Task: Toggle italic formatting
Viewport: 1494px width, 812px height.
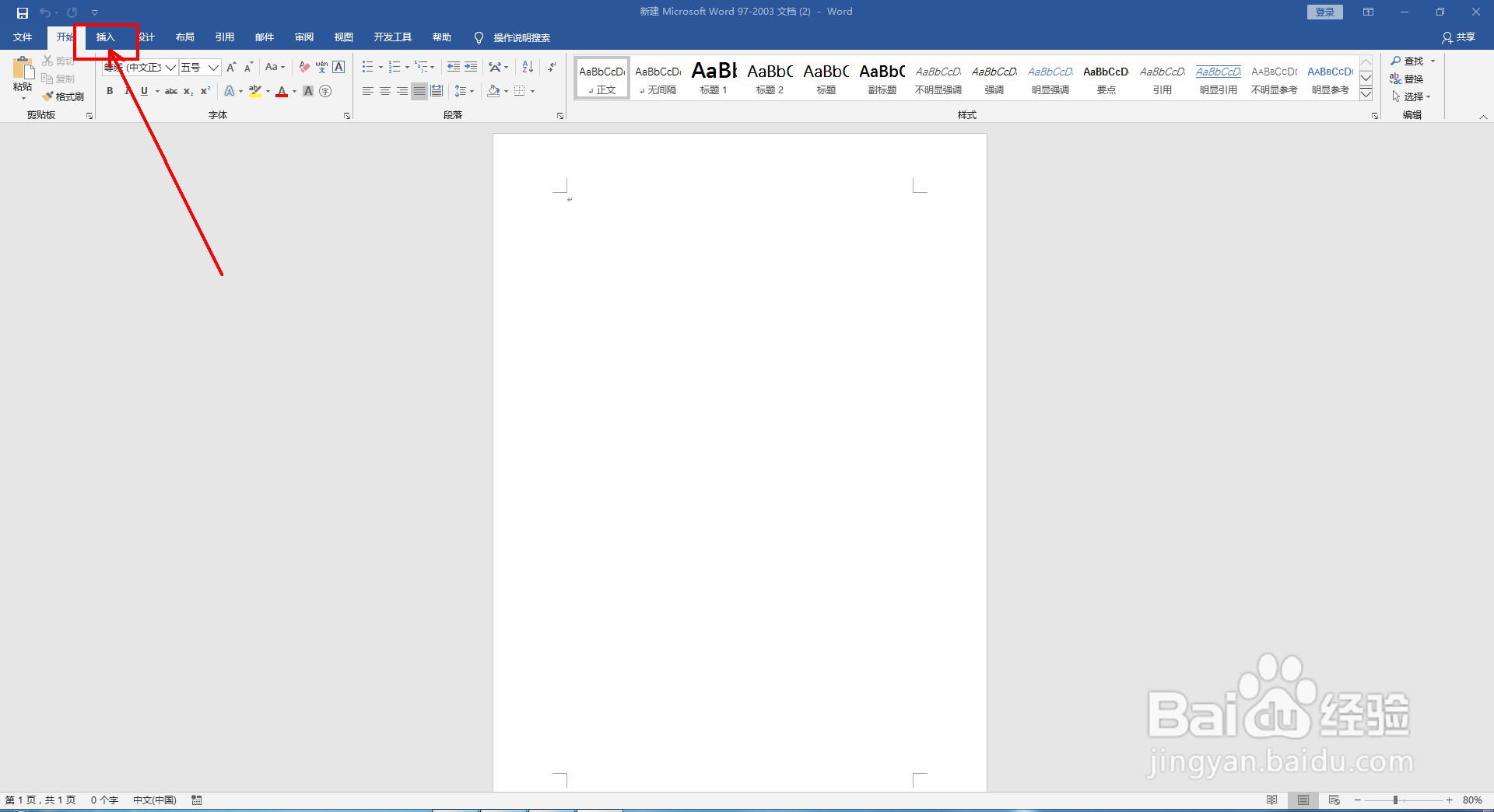Action: click(126, 91)
